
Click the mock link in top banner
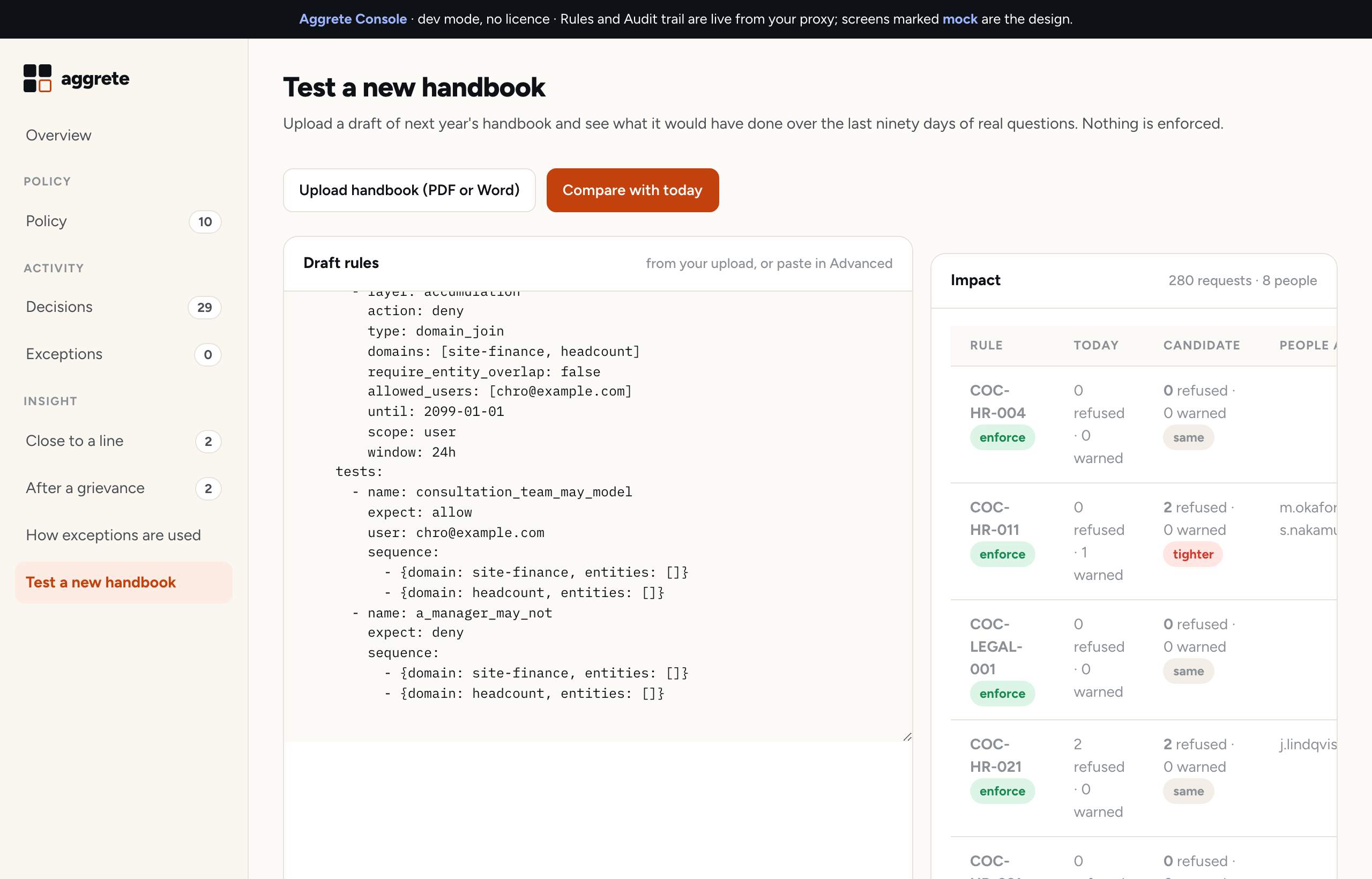point(960,19)
